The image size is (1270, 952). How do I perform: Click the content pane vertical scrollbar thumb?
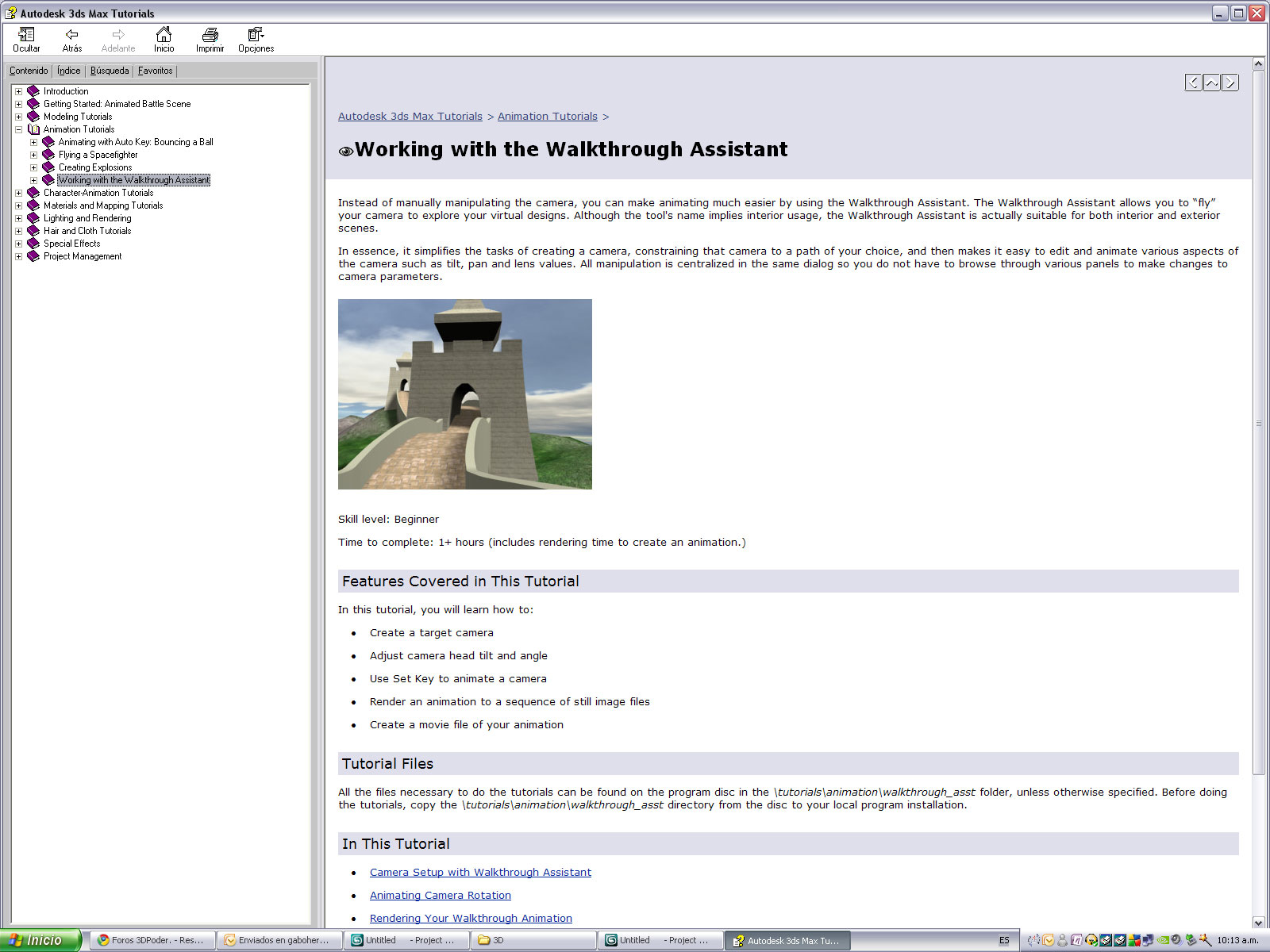(x=1258, y=422)
